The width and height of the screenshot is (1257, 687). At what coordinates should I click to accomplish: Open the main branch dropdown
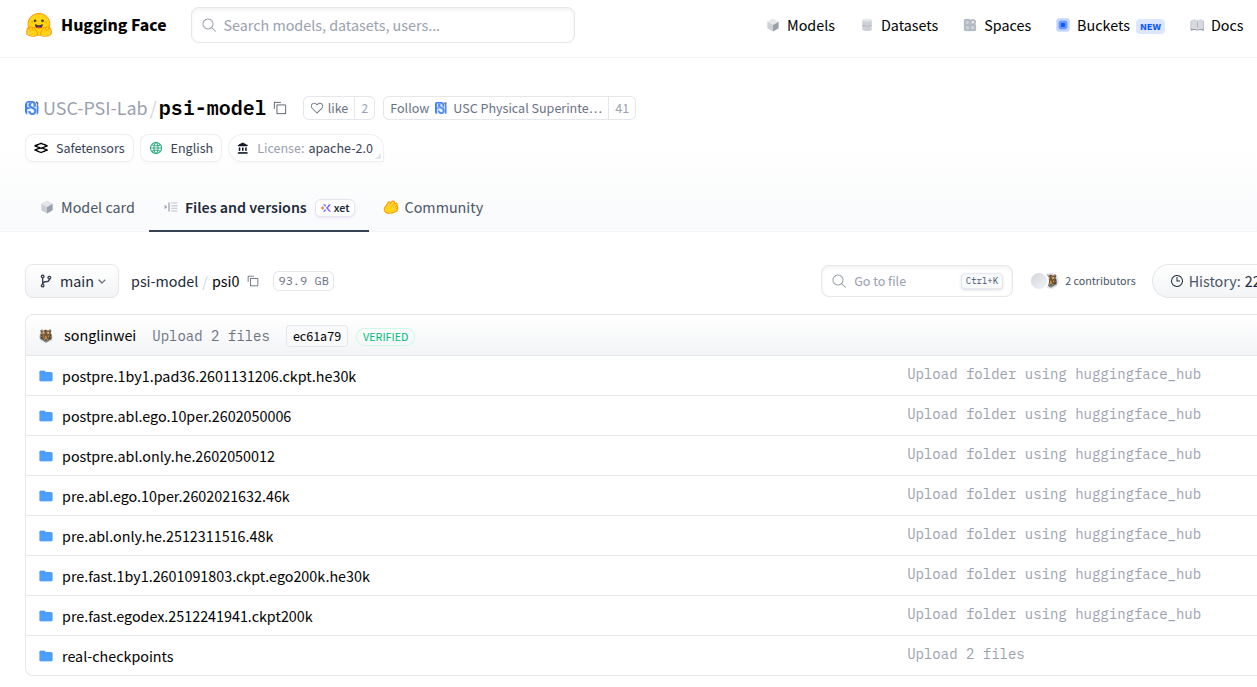point(72,281)
